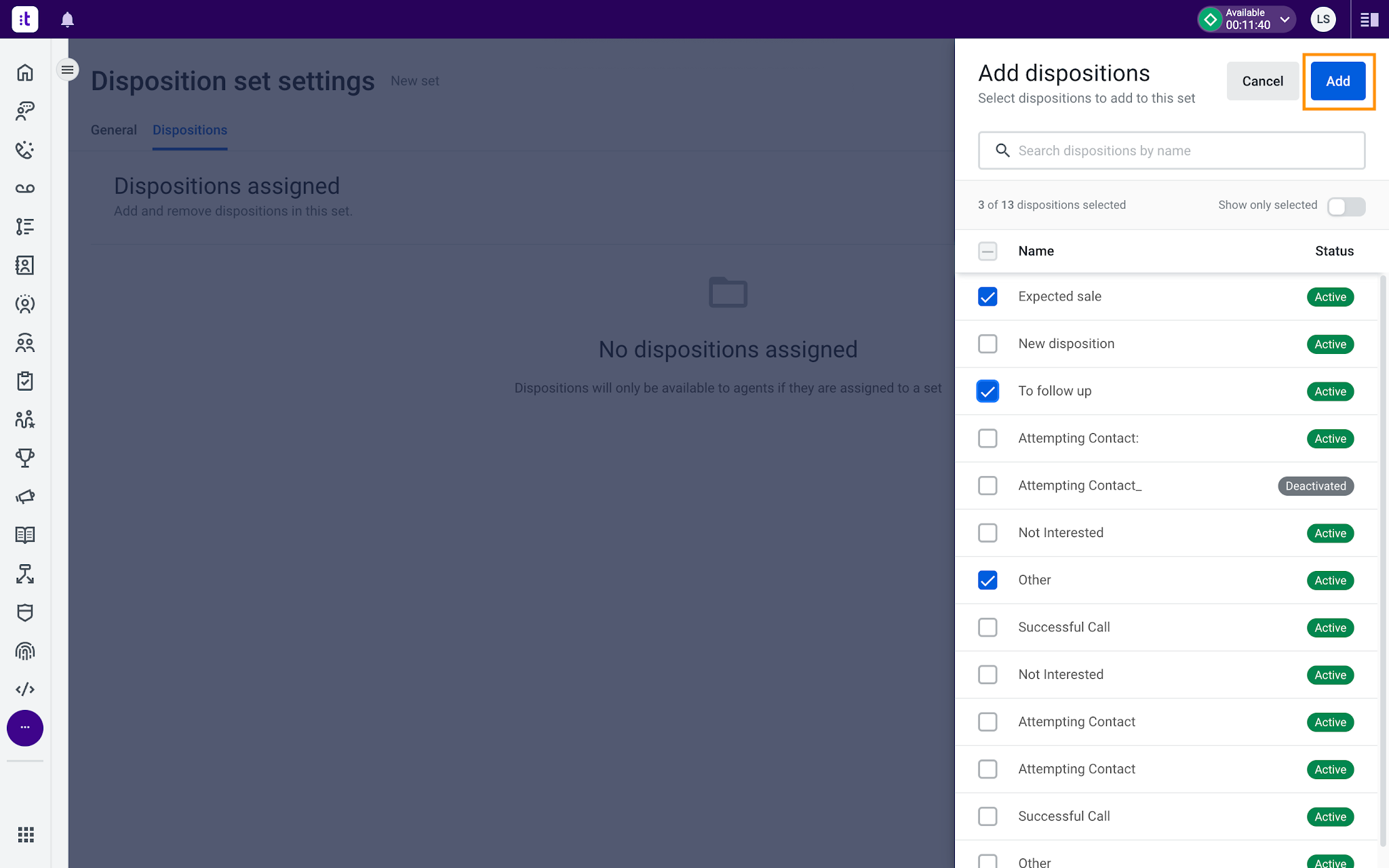Viewport: 1389px width, 868px height.
Task: Click the purple more options button
Action: tap(25, 728)
